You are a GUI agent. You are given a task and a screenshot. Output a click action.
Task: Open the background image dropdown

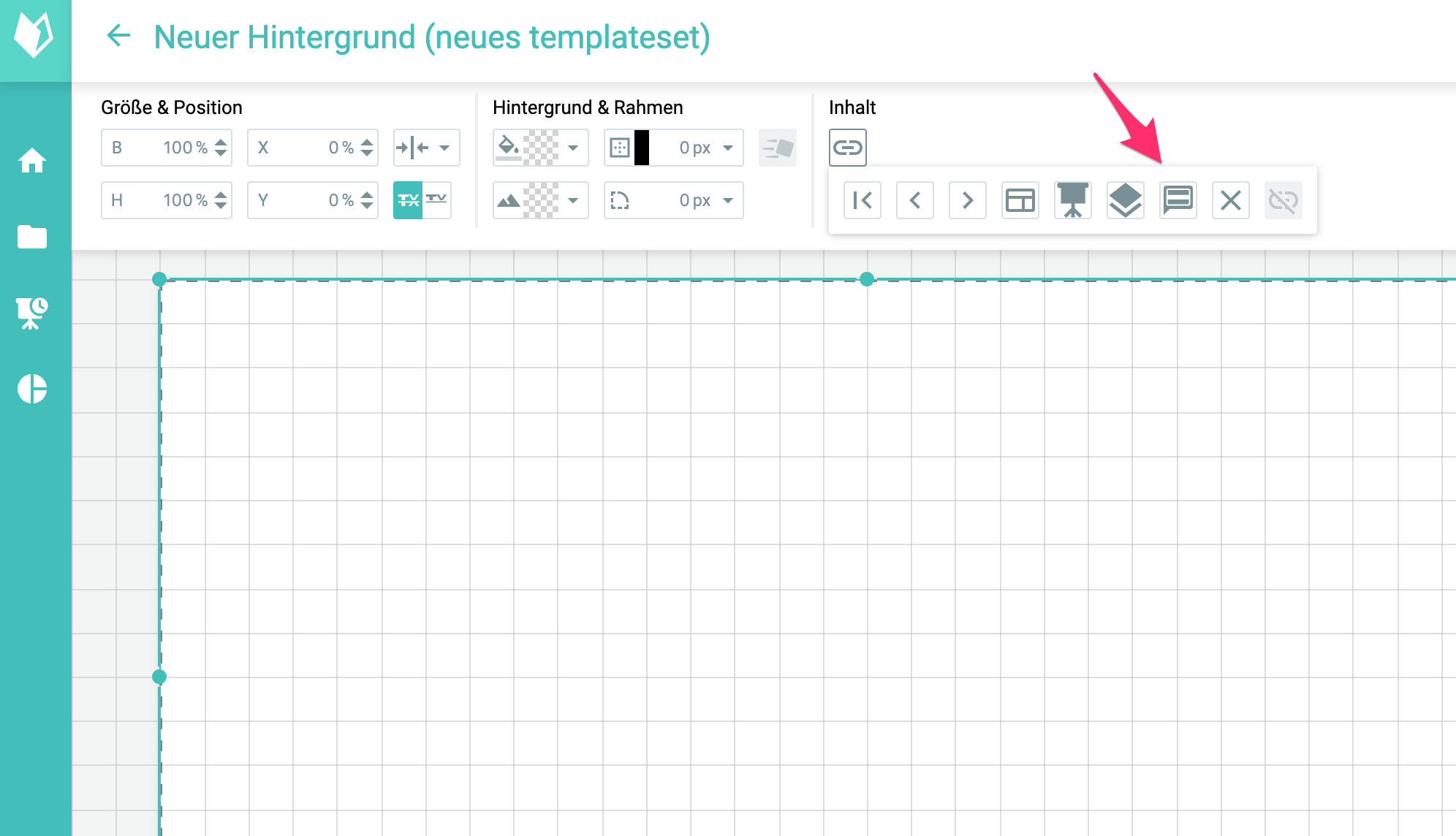pos(573,200)
